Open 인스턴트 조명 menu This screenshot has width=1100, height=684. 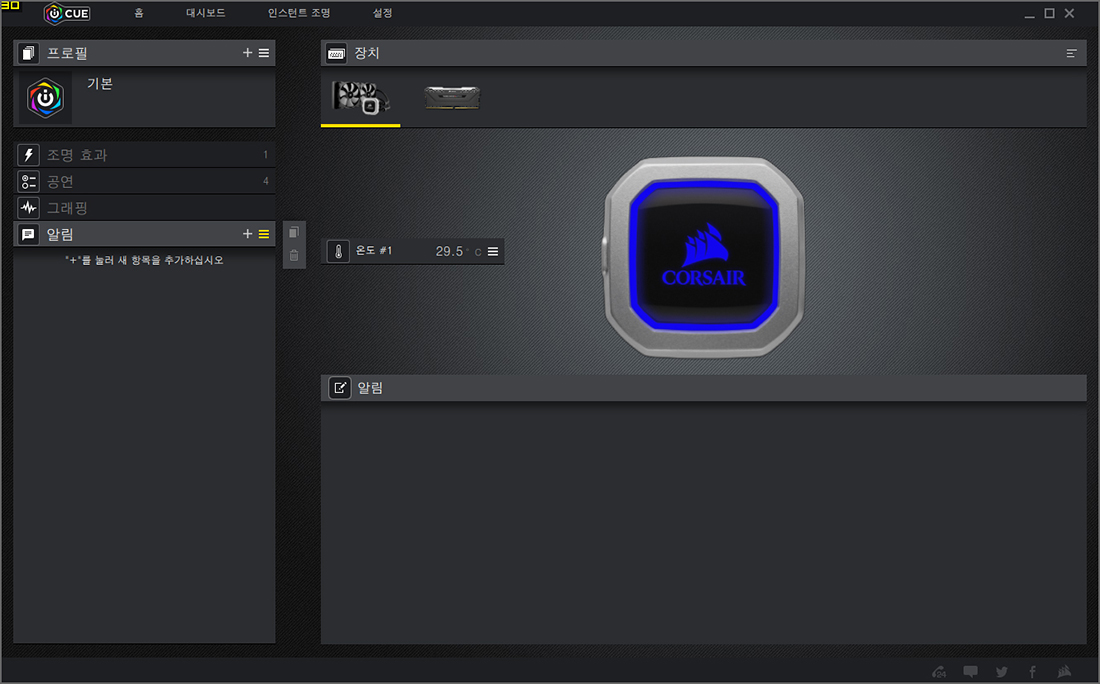[299, 13]
